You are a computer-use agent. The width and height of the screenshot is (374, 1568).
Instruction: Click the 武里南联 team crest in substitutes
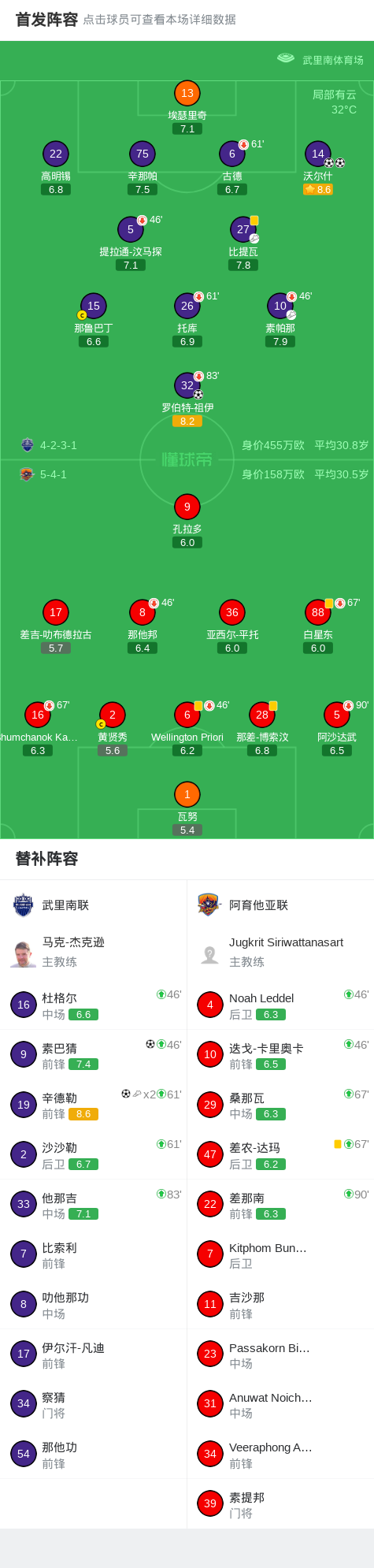click(24, 905)
